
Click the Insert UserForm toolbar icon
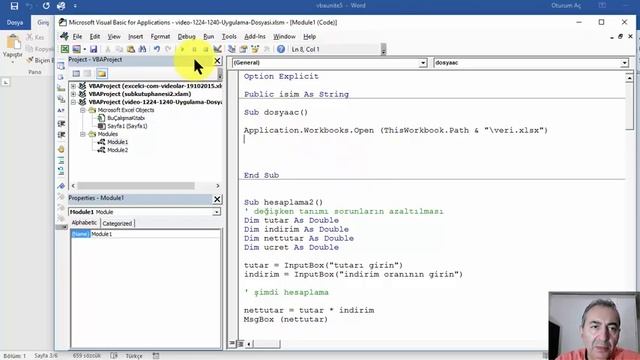[x=76, y=49]
